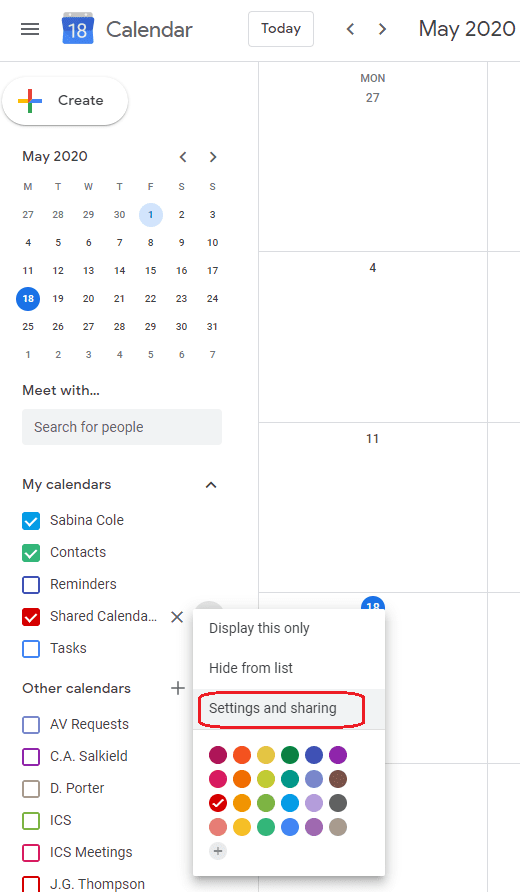Open the main hamburger menu
This screenshot has width=520, height=892.
[x=30, y=29]
